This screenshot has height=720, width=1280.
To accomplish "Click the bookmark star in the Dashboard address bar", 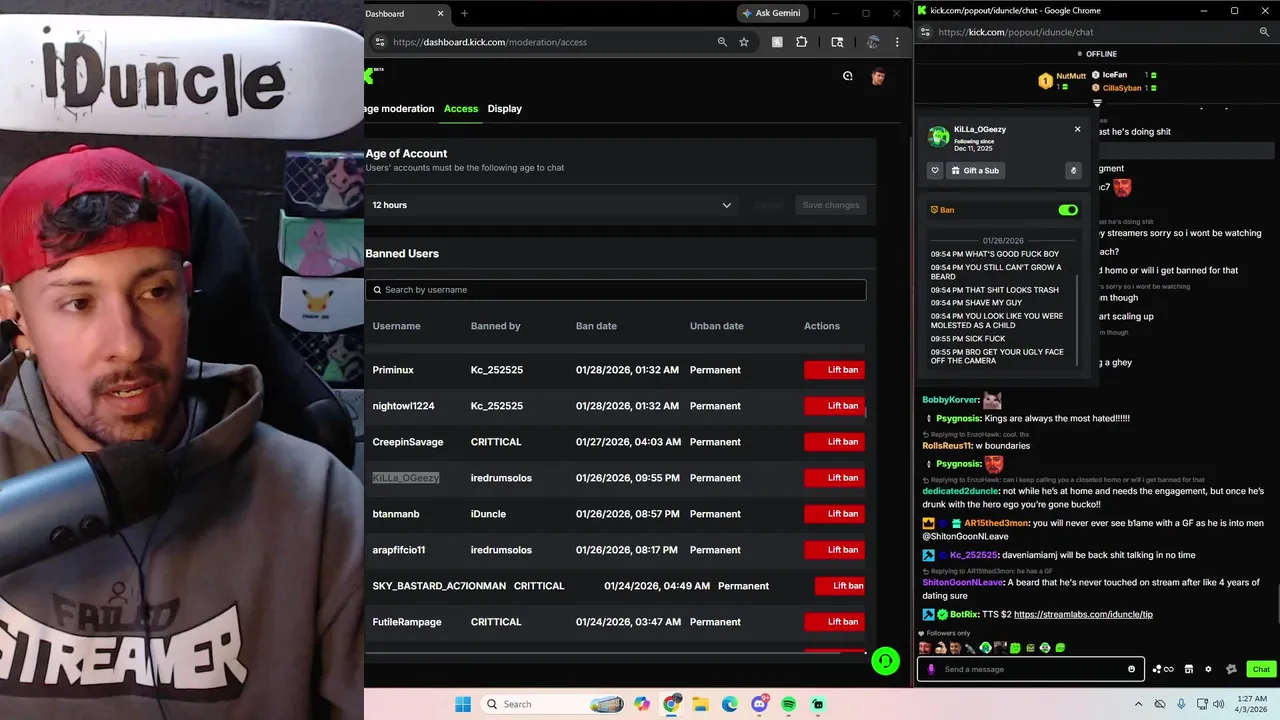I will coord(744,42).
